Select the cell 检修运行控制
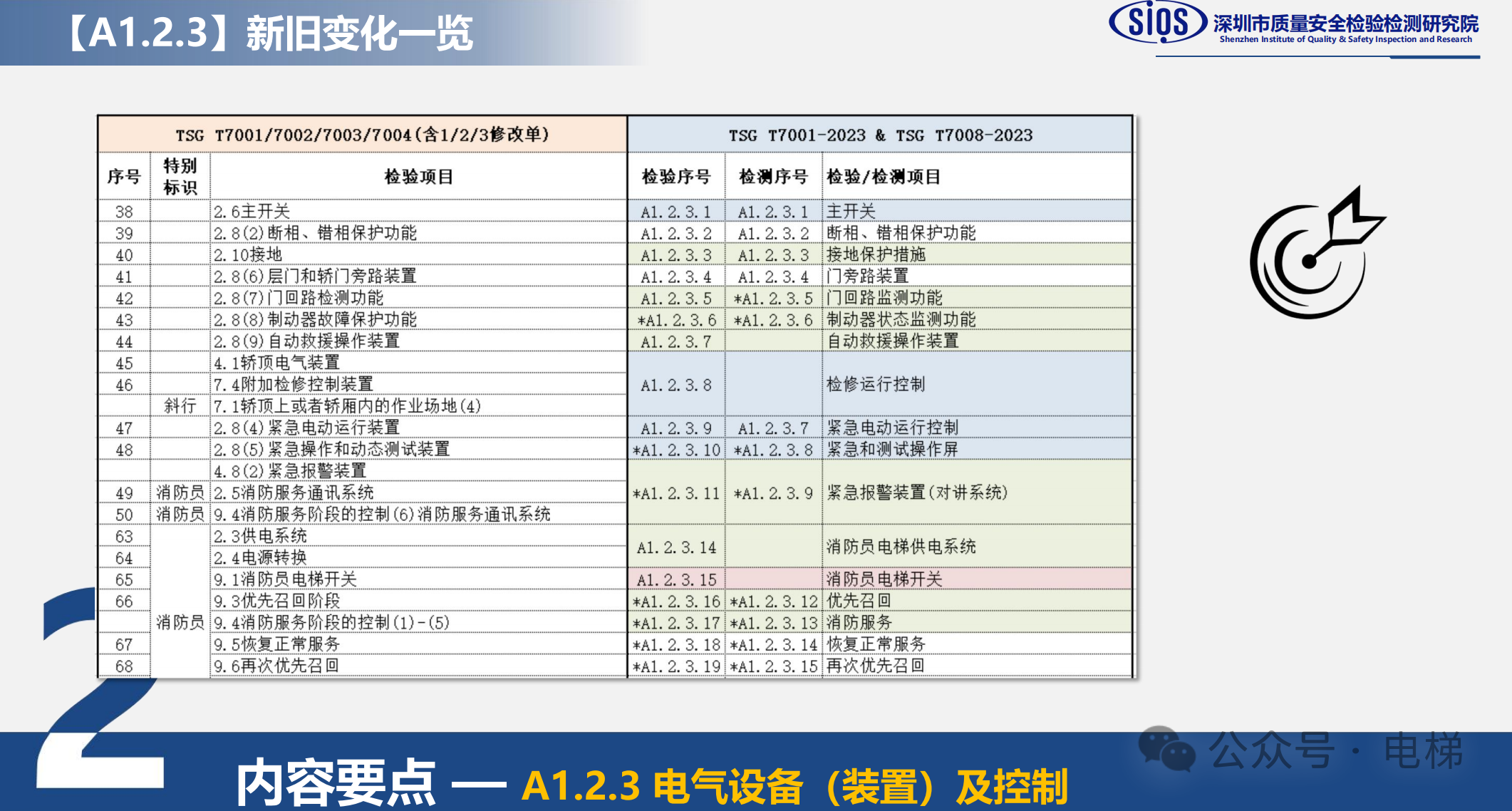 [x=876, y=384]
